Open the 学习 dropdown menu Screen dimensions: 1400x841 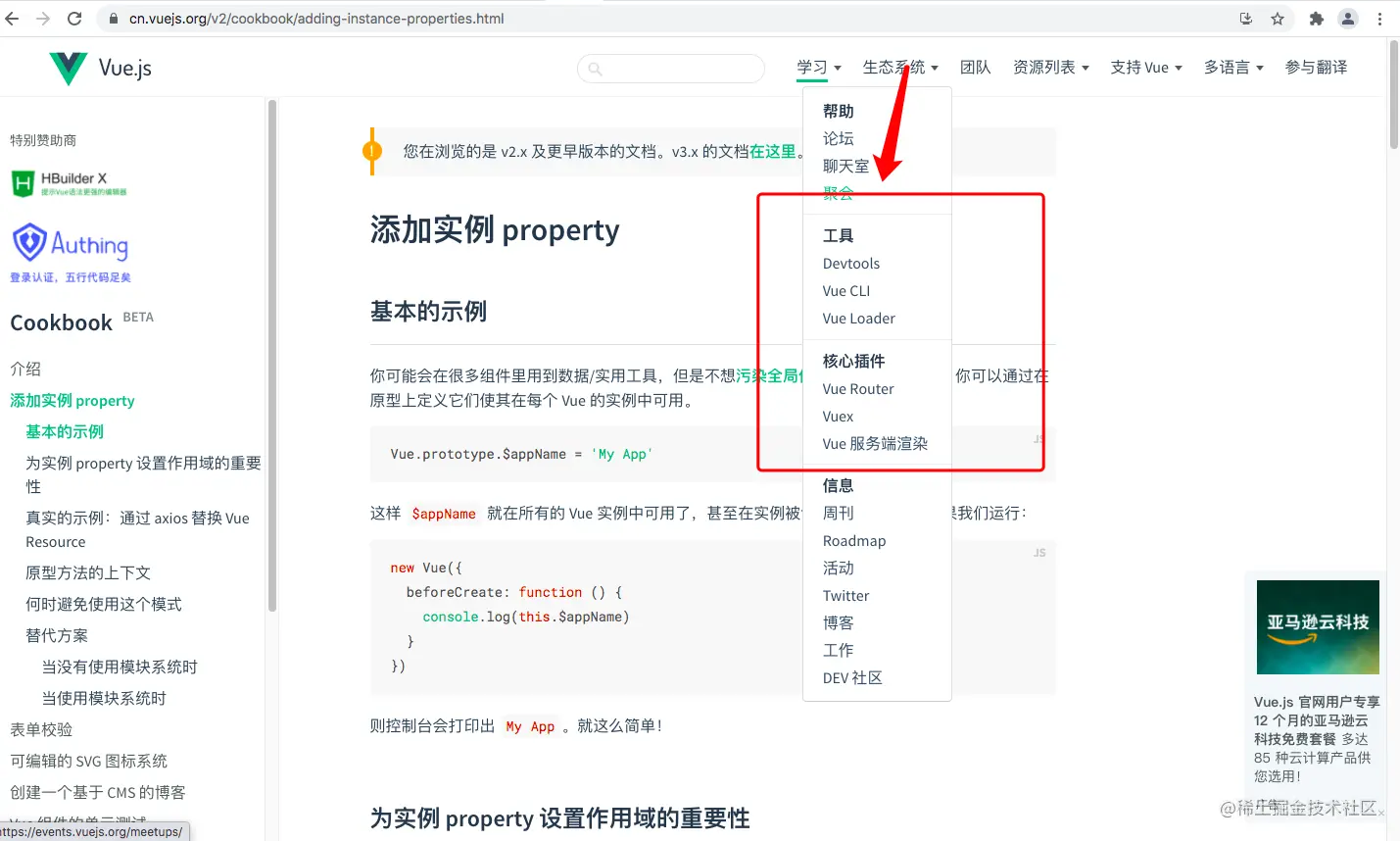(x=819, y=68)
